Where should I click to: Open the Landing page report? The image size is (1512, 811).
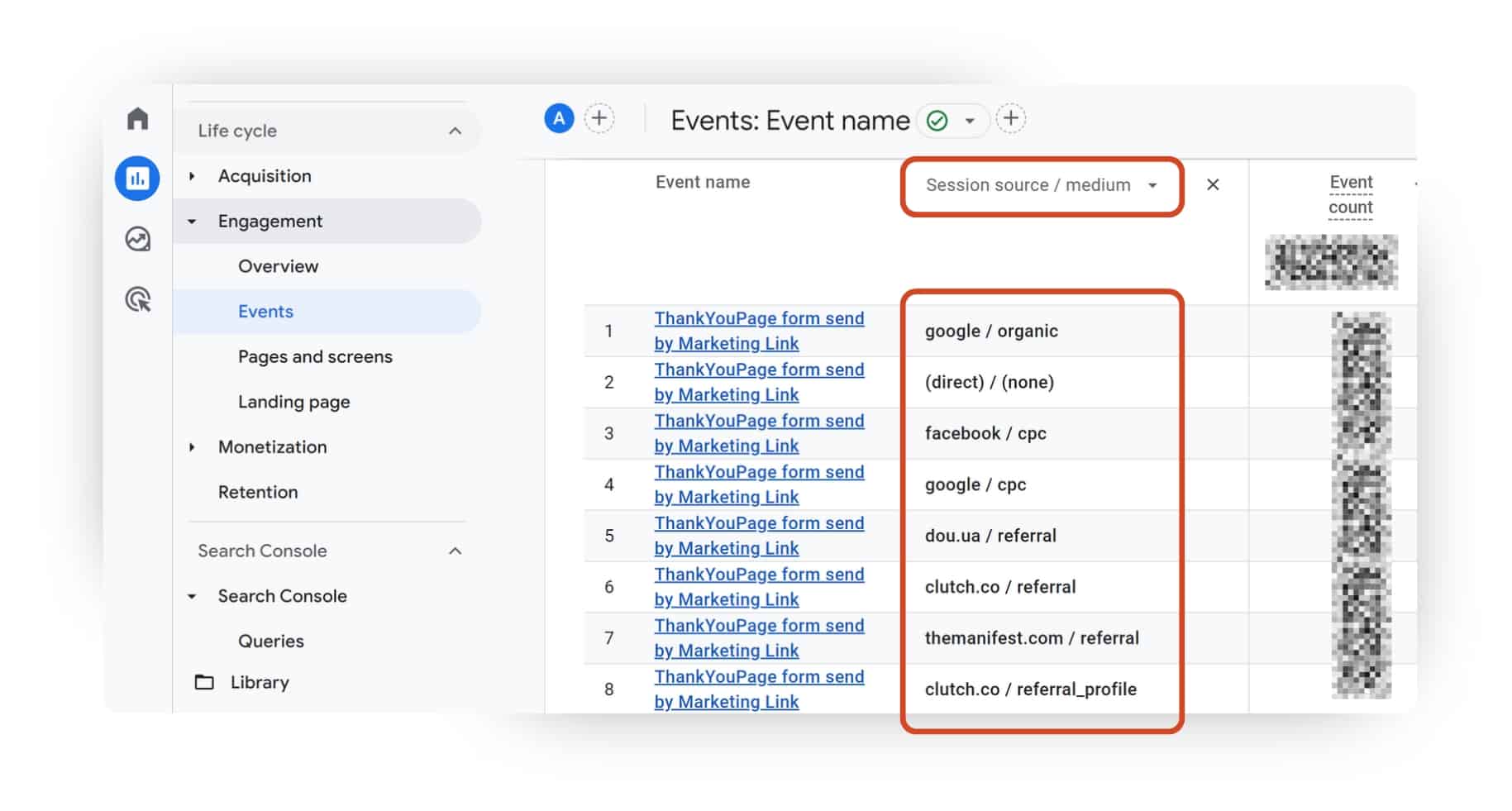pos(293,402)
